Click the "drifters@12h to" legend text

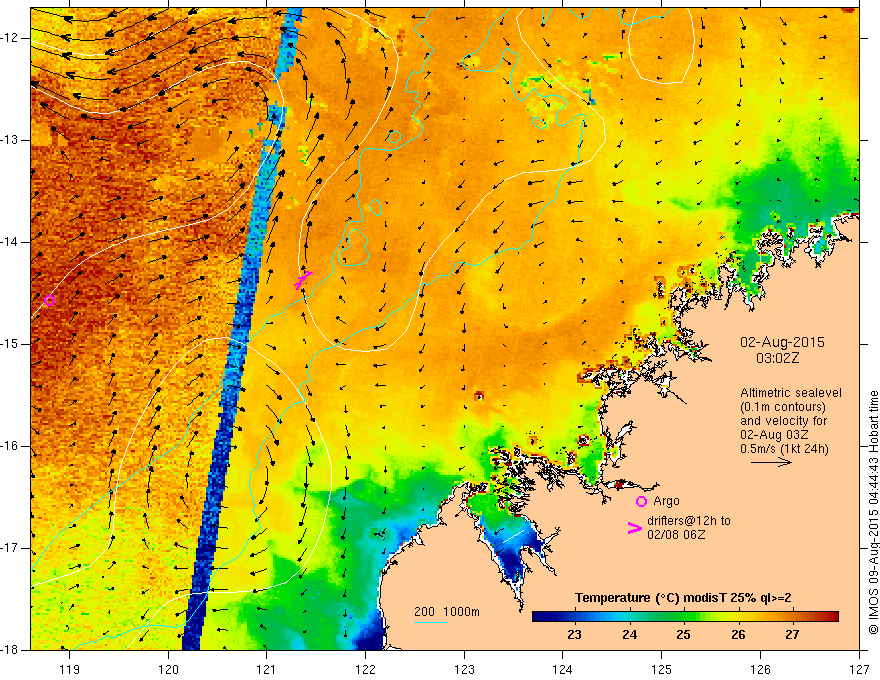click(689, 521)
